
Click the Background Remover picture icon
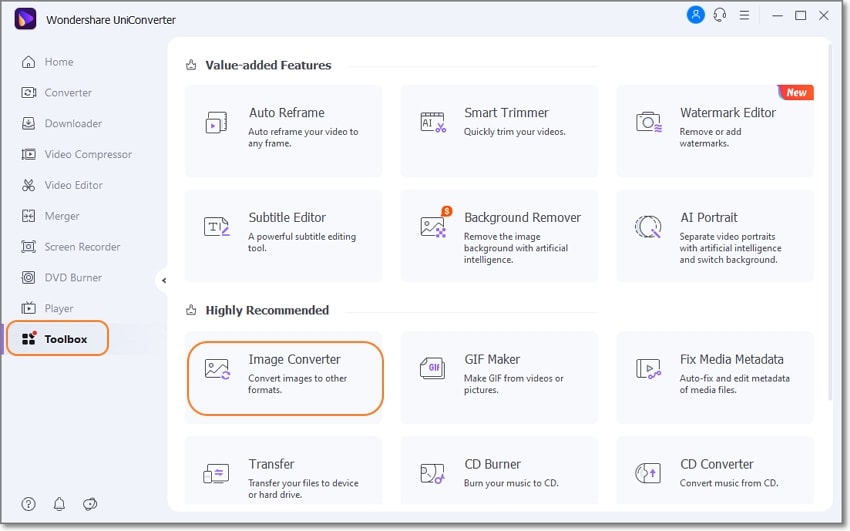(433, 226)
